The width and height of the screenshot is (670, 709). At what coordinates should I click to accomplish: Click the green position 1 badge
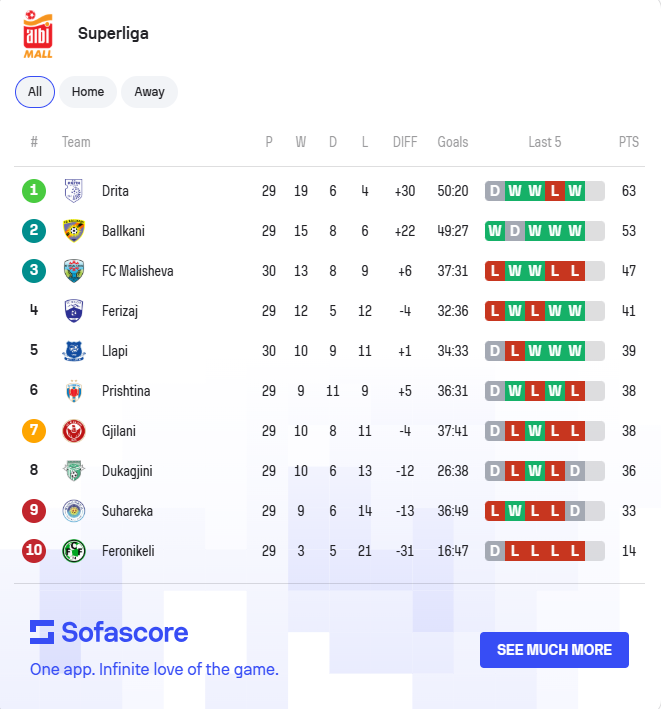tap(34, 191)
